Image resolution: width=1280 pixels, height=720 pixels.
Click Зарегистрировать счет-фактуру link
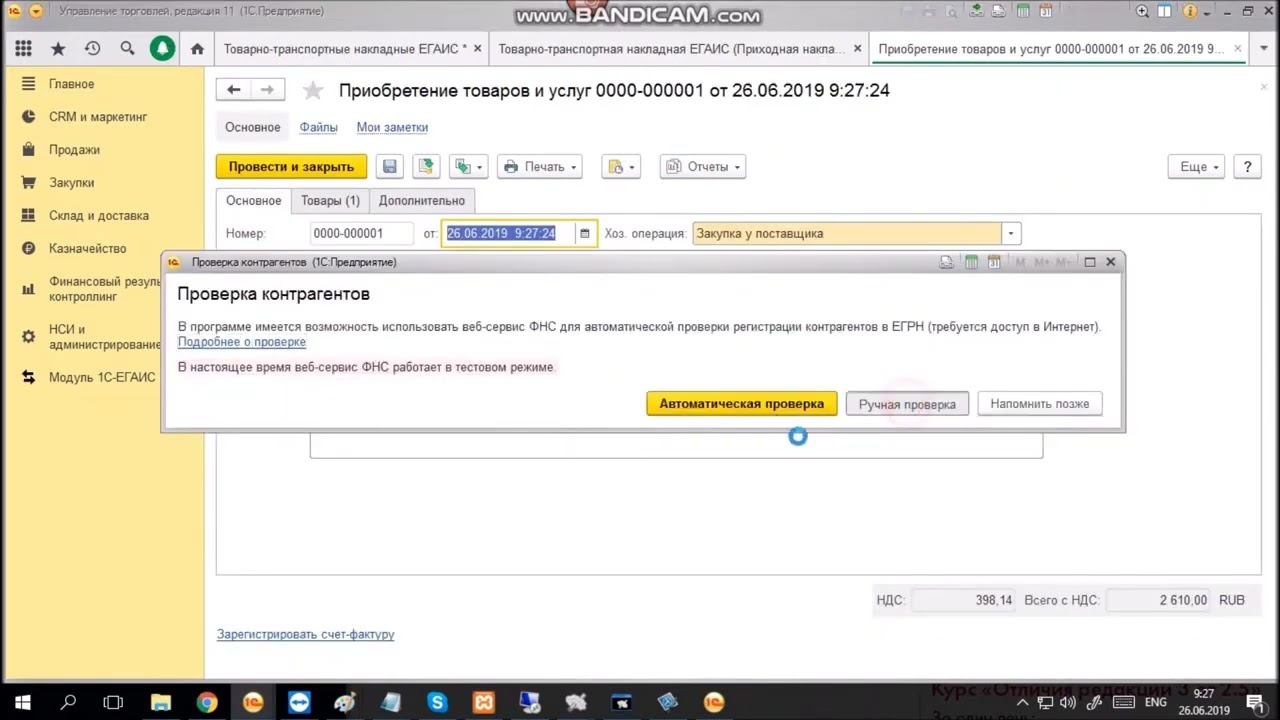tap(306, 634)
